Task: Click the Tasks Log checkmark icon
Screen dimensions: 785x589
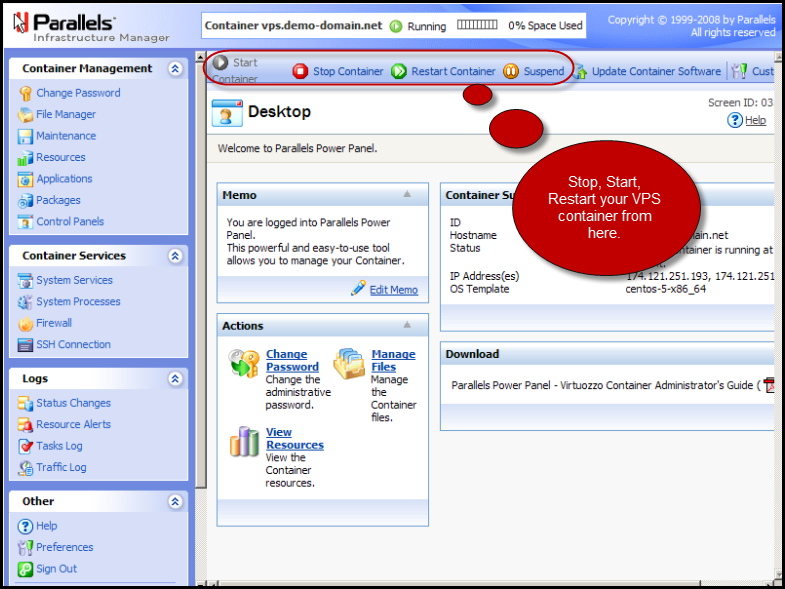Action: click(x=25, y=446)
